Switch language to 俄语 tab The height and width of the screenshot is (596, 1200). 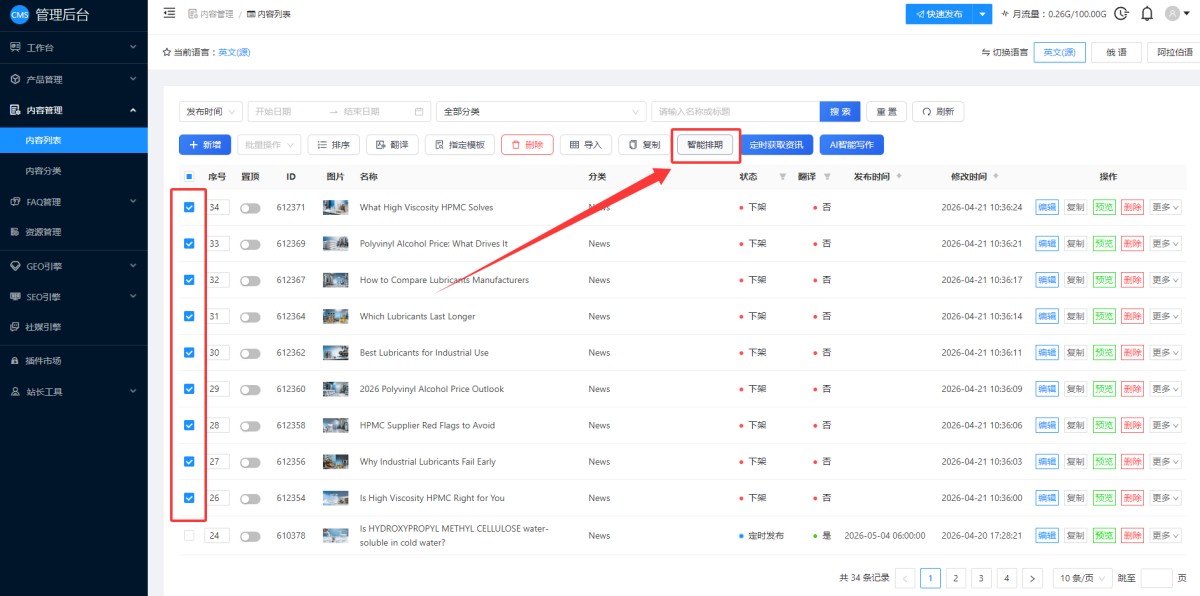click(x=1116, y=52)
